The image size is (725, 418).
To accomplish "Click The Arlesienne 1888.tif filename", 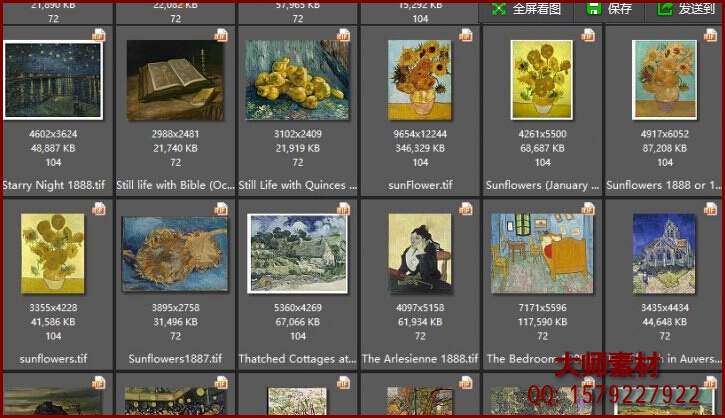I will point(420,358).
